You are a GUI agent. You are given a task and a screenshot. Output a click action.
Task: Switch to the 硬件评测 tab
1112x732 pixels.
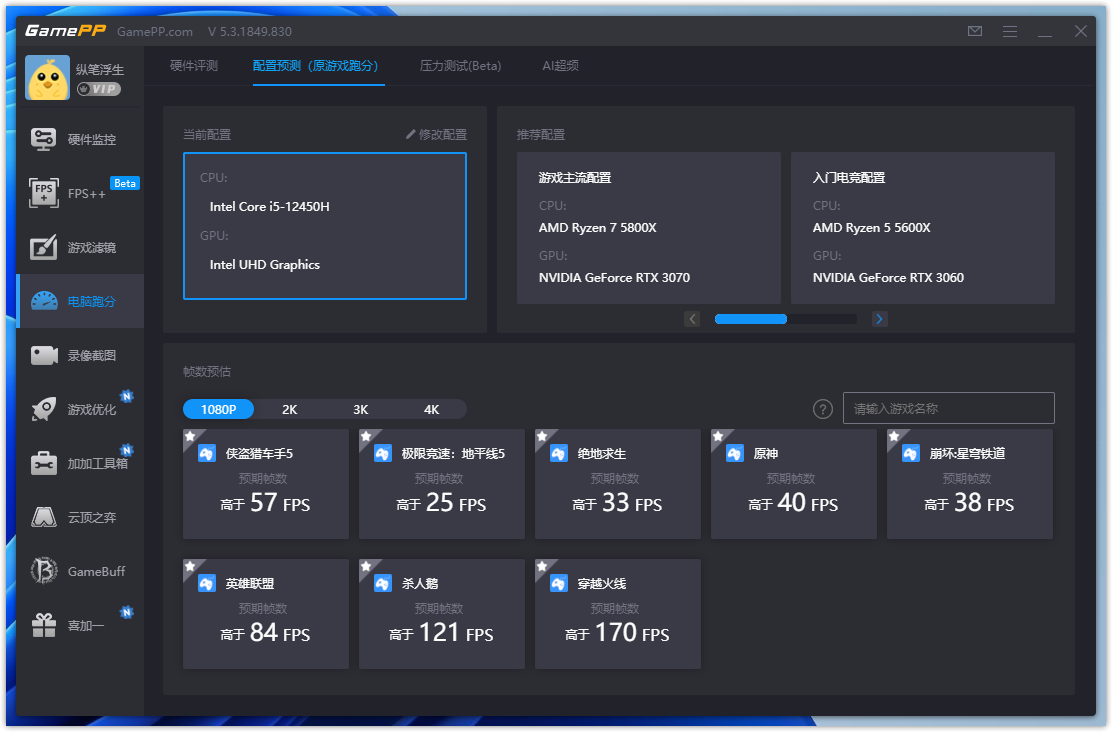click(x=194, y=66)
